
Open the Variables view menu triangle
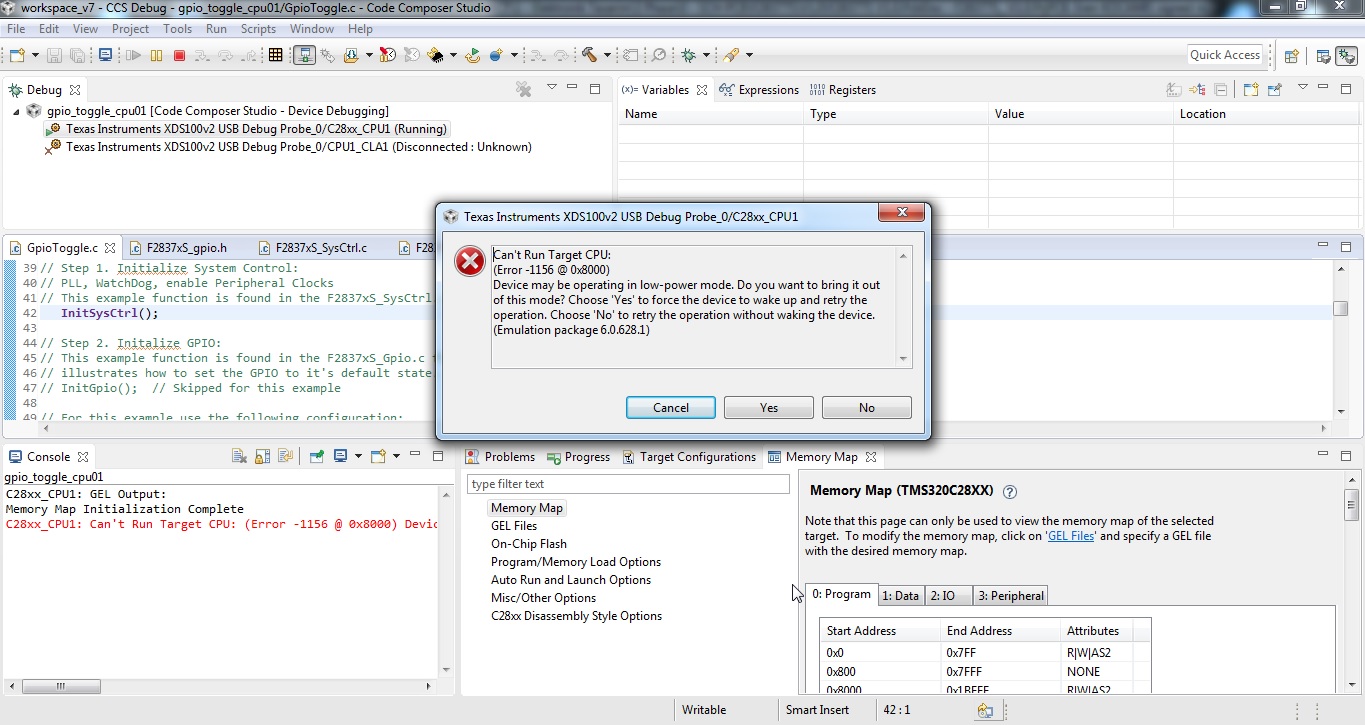pos(1303,88)
